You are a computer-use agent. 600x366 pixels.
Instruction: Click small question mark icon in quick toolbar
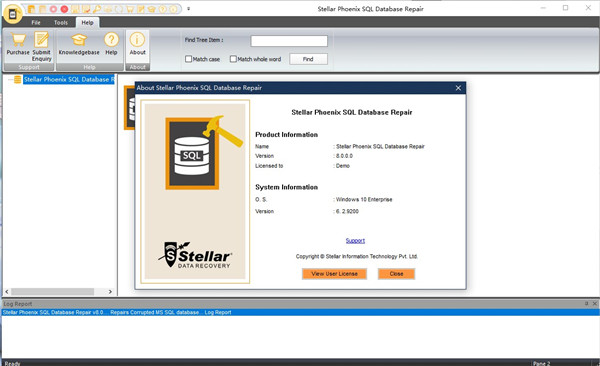[x=163, y=9]
